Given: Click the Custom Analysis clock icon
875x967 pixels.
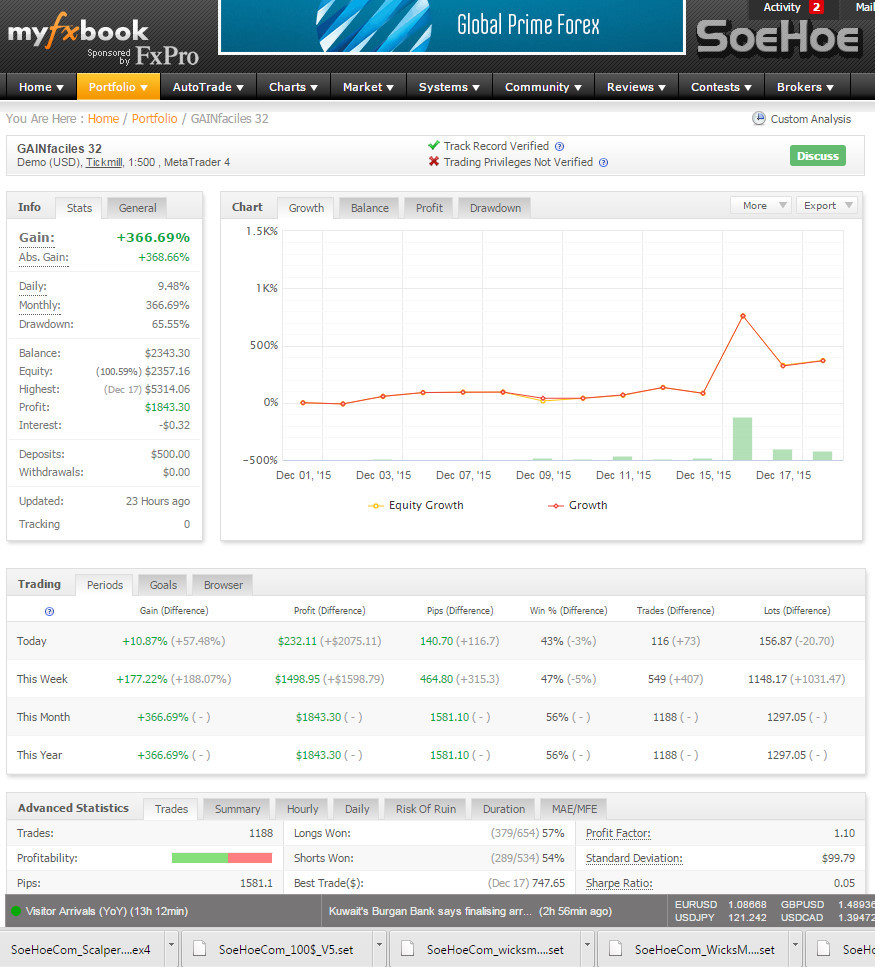Looking at the screenshot, I should point(759,119).
